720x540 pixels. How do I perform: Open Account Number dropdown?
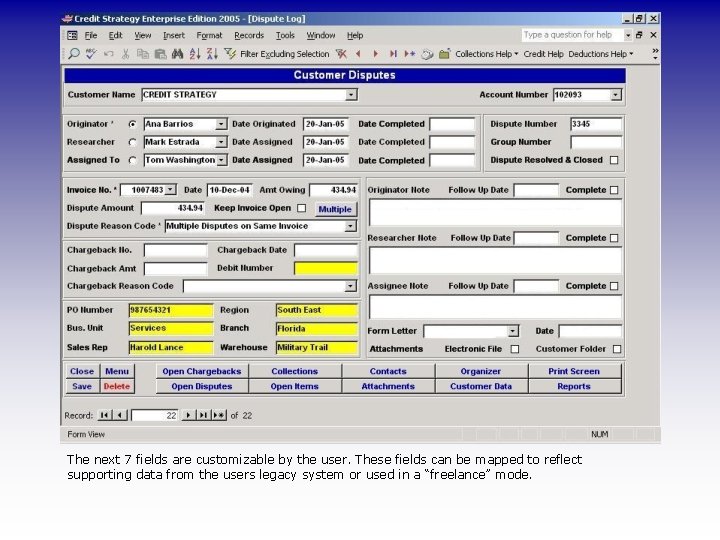click(616, 95)
